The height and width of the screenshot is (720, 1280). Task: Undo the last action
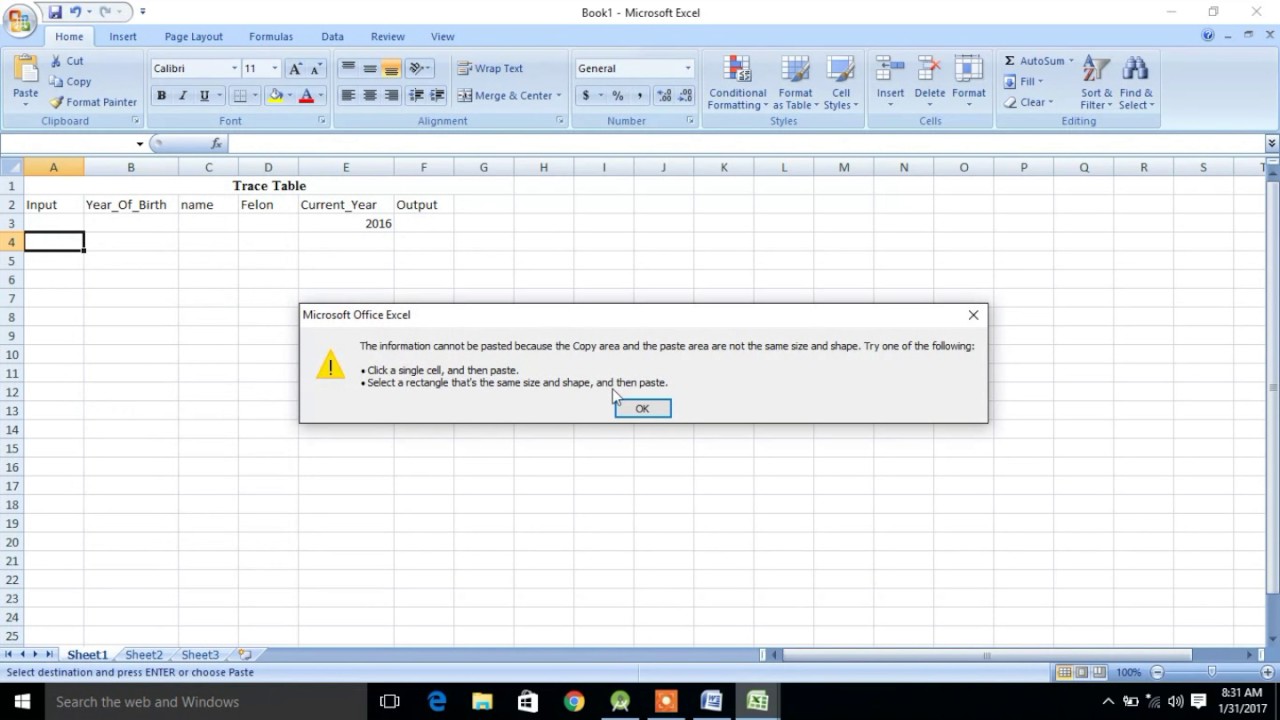click(x=75, y=12)
